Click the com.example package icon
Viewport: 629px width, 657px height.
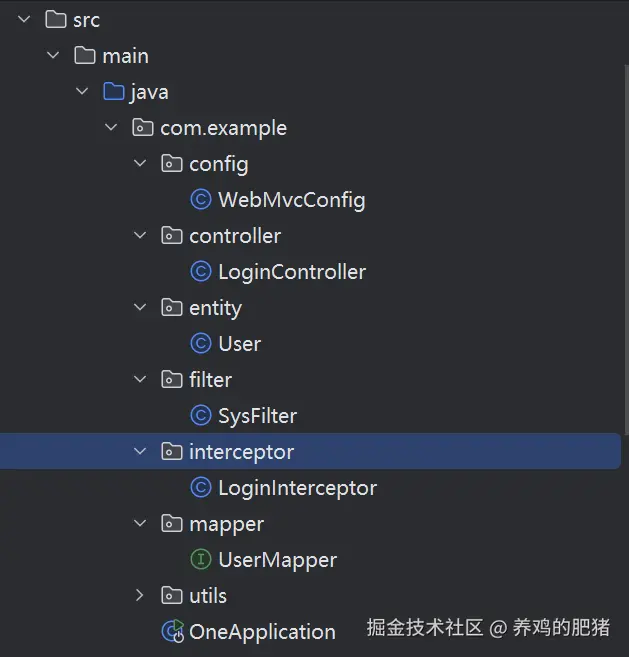[143, 128]
